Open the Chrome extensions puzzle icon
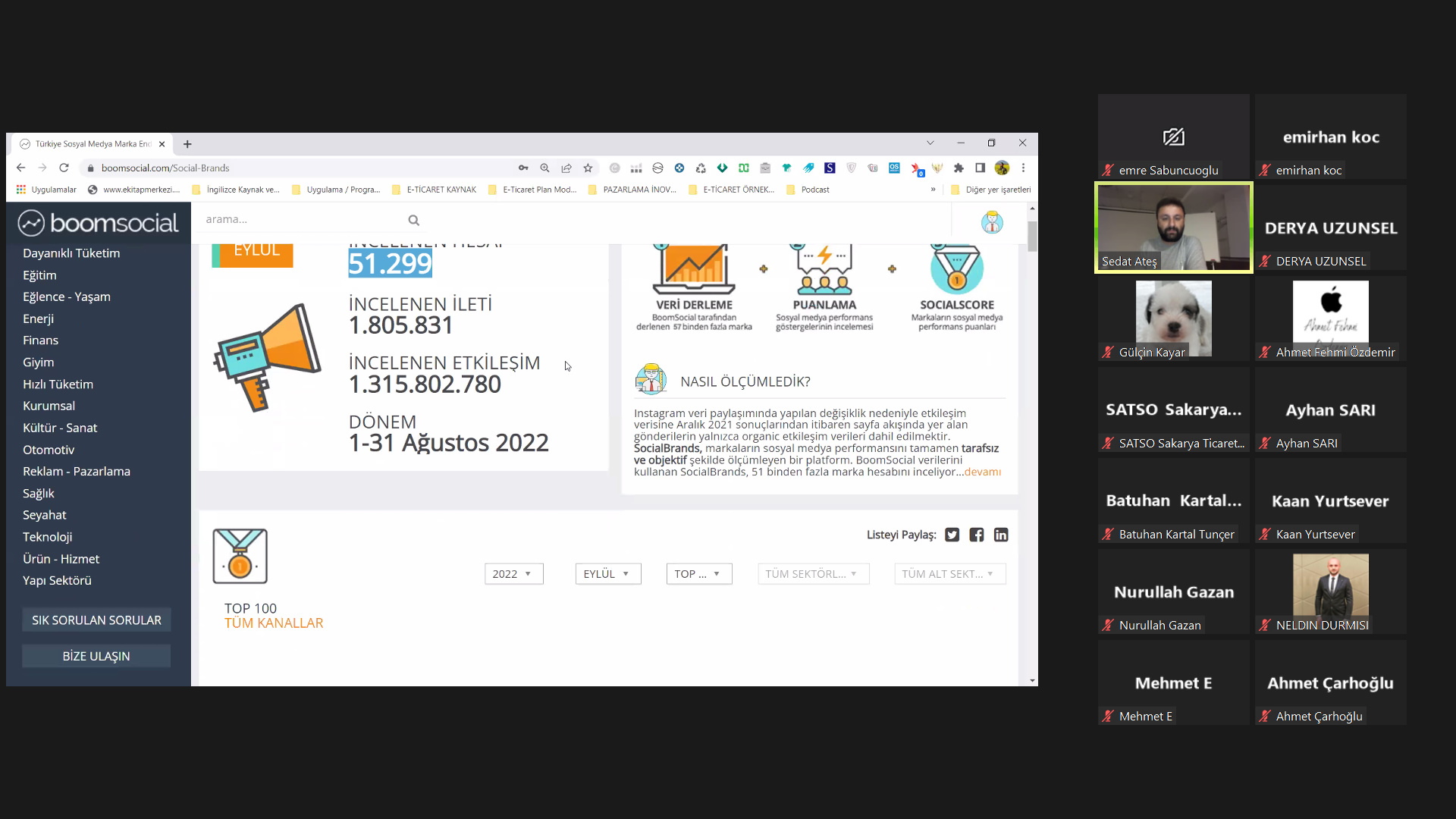1456x819 pixels. pyautogui.click(x=959, y=168)
